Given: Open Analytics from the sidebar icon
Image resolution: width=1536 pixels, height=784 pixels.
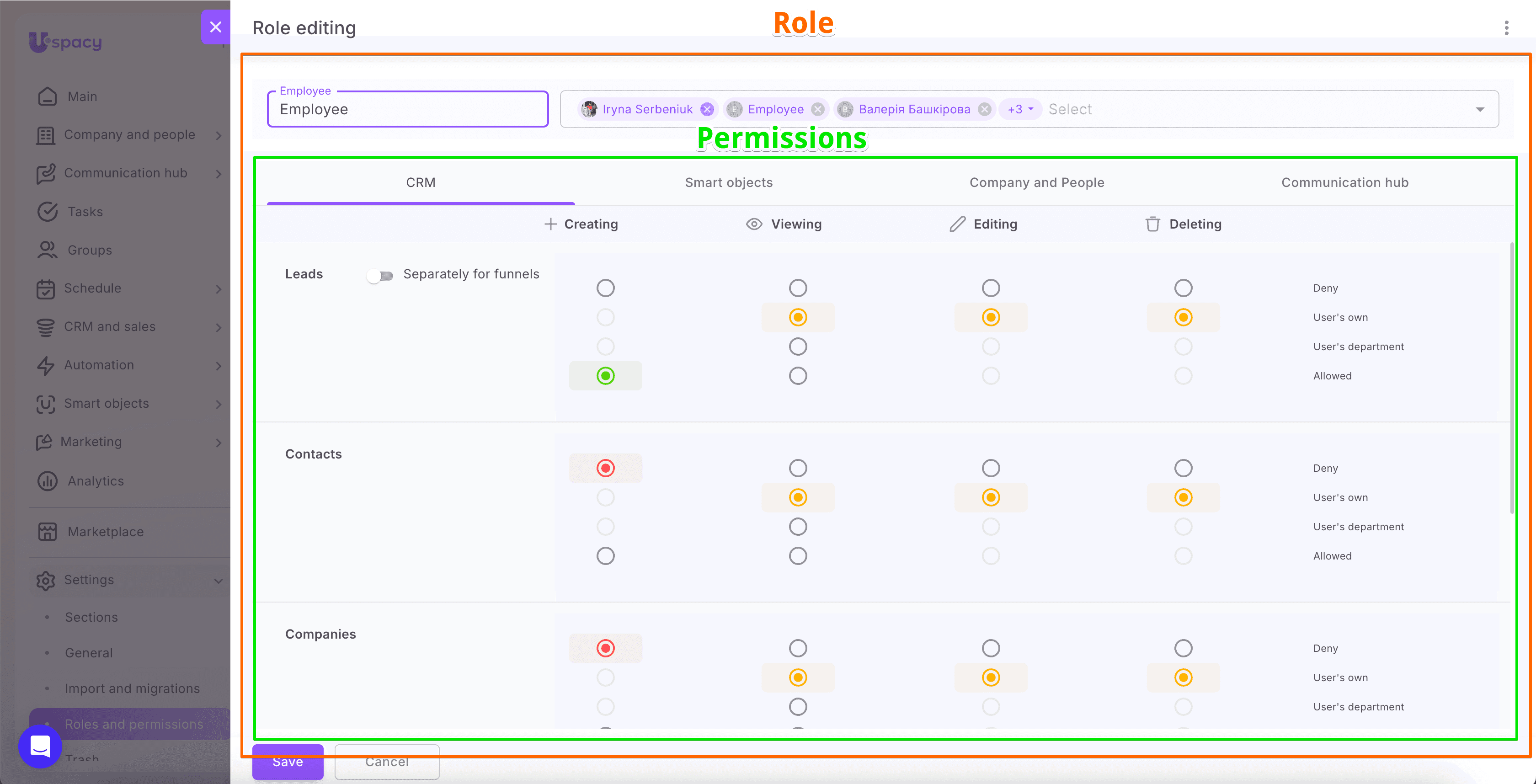Looking at the screenshot, I should tap(47, 480).
